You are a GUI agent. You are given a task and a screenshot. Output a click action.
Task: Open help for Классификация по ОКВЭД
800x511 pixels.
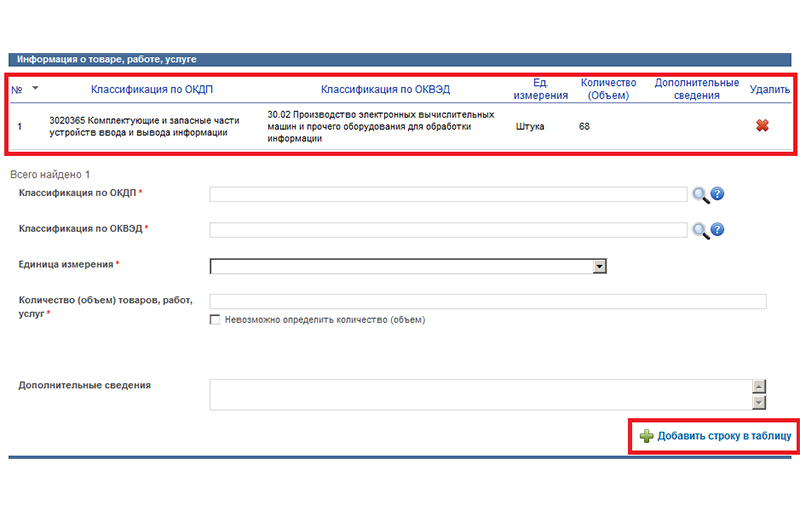point(717,229)
